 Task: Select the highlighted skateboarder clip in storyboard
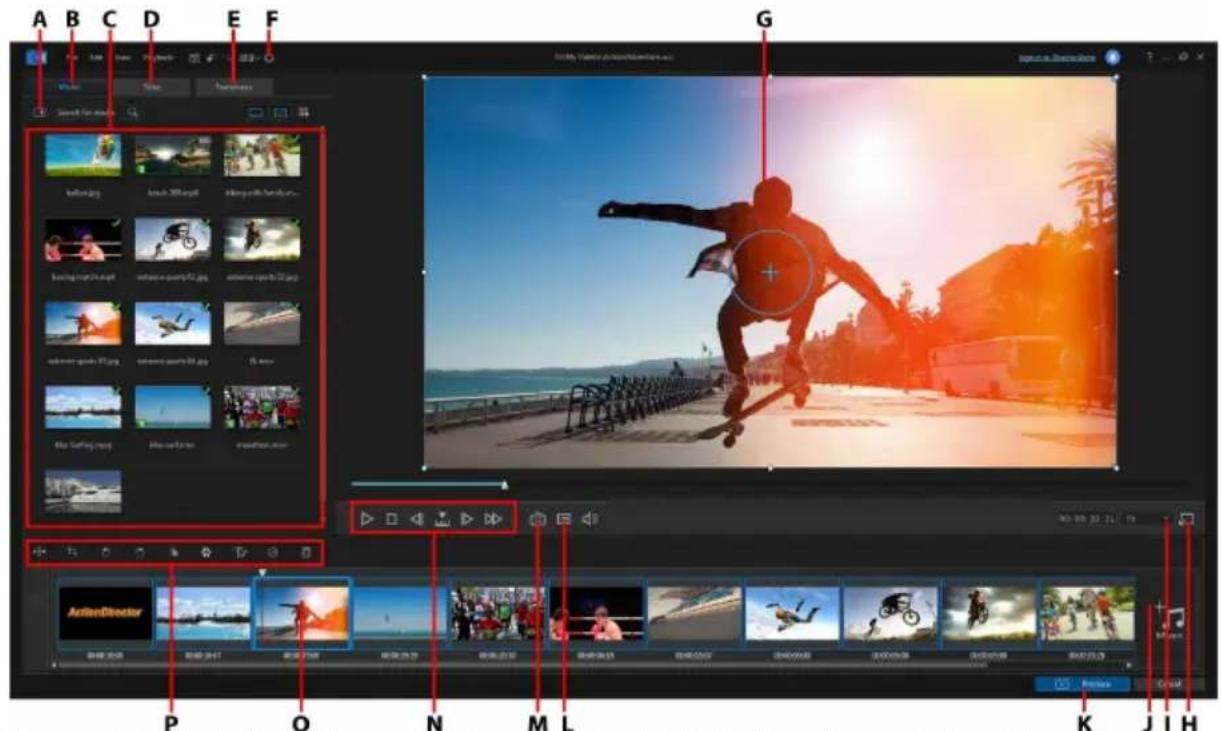pos(301,613)
